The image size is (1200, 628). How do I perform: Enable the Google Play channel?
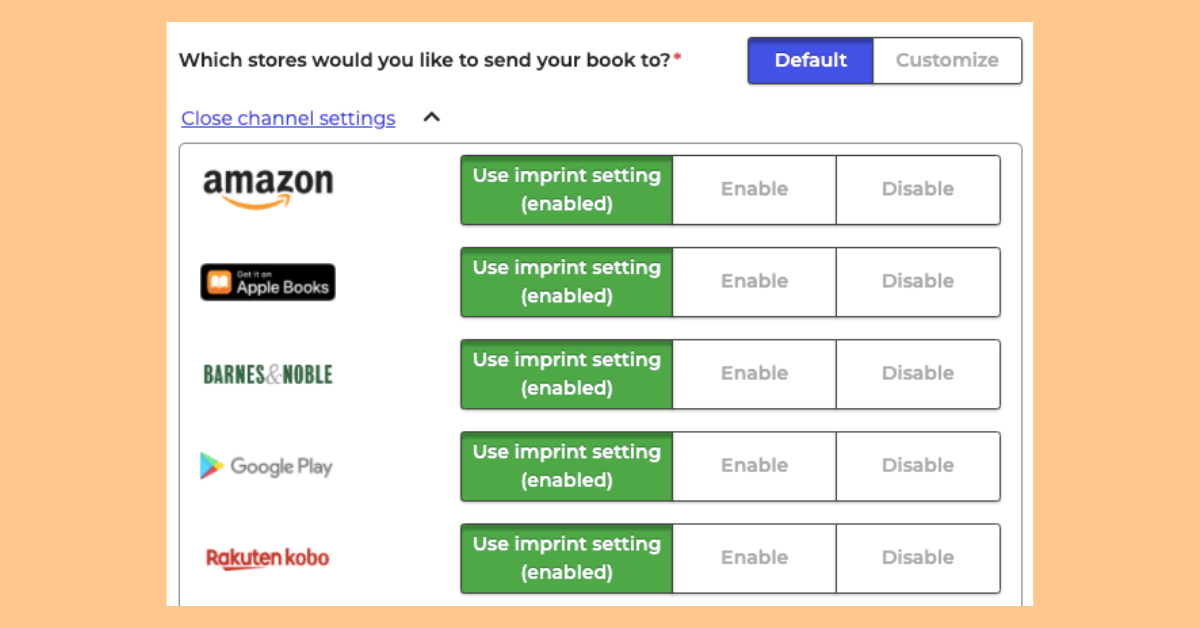(x=754, y=465)
